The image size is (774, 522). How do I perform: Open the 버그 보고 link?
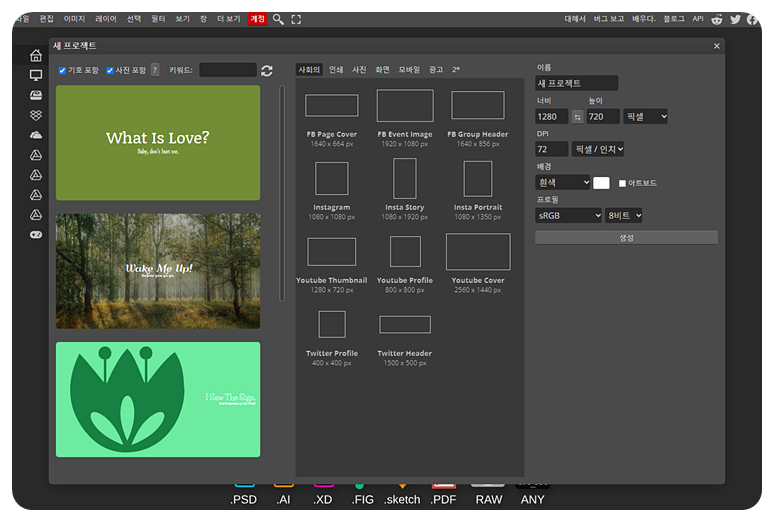(x=609, y=19)
